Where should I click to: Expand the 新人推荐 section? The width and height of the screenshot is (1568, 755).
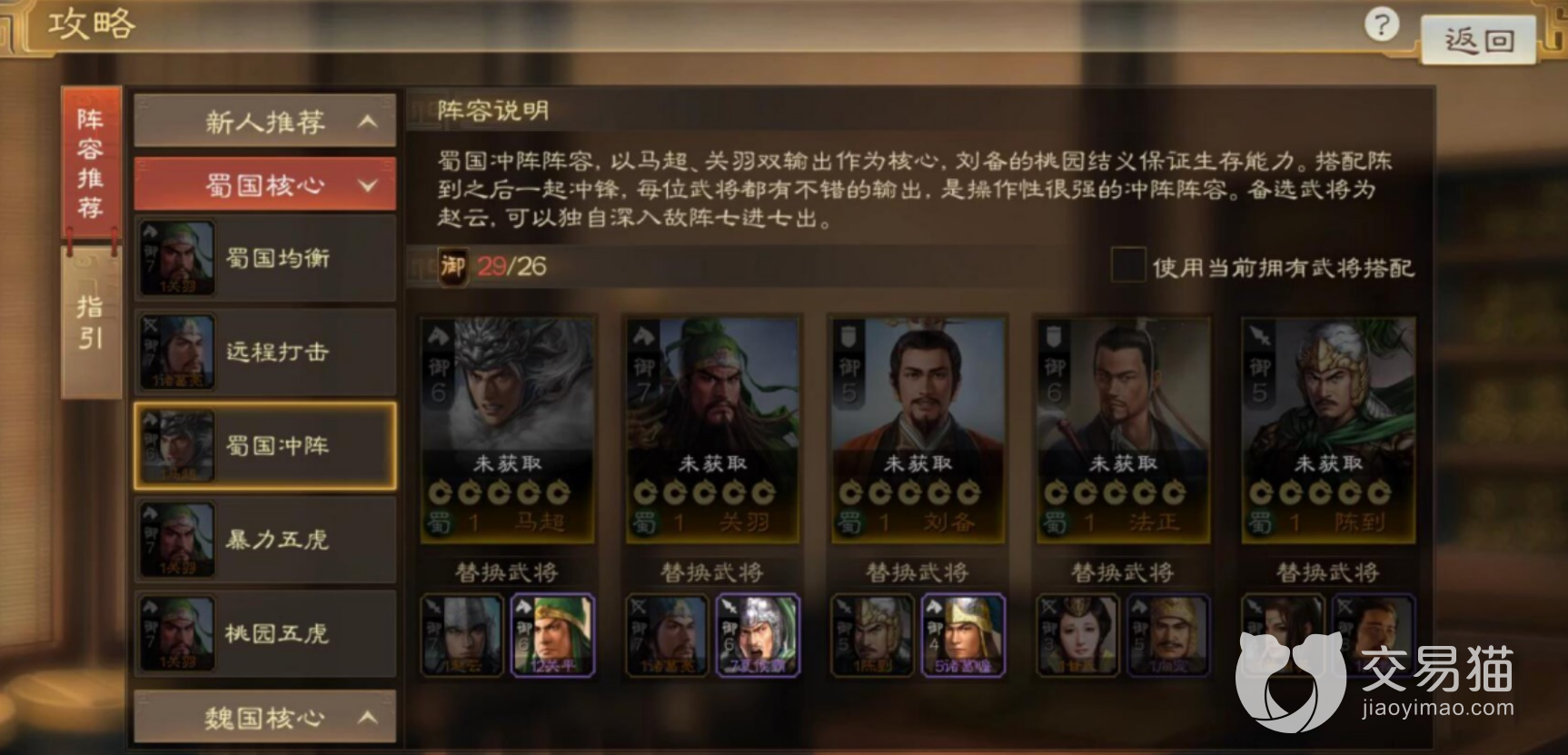(x=265, y=121)
